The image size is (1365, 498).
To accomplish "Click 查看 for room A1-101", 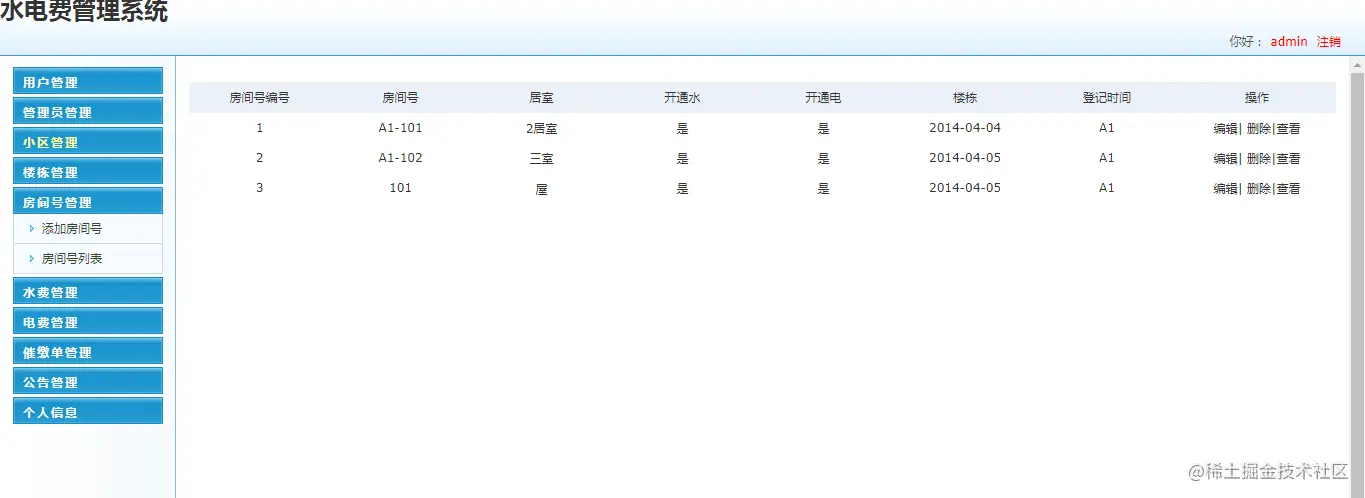I will [x=1289, y=129].
